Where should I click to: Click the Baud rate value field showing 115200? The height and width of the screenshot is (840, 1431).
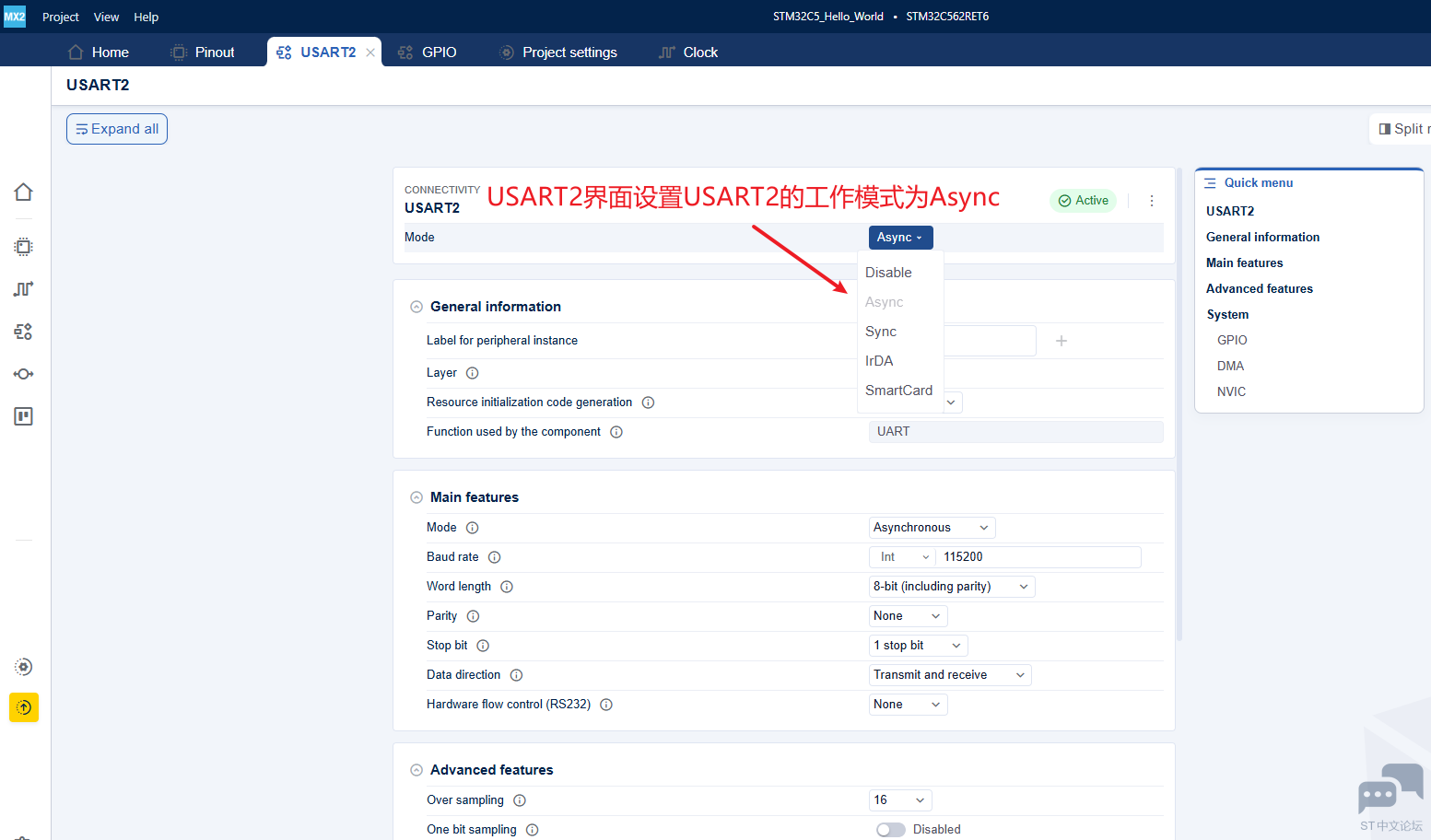(1039, 557)
